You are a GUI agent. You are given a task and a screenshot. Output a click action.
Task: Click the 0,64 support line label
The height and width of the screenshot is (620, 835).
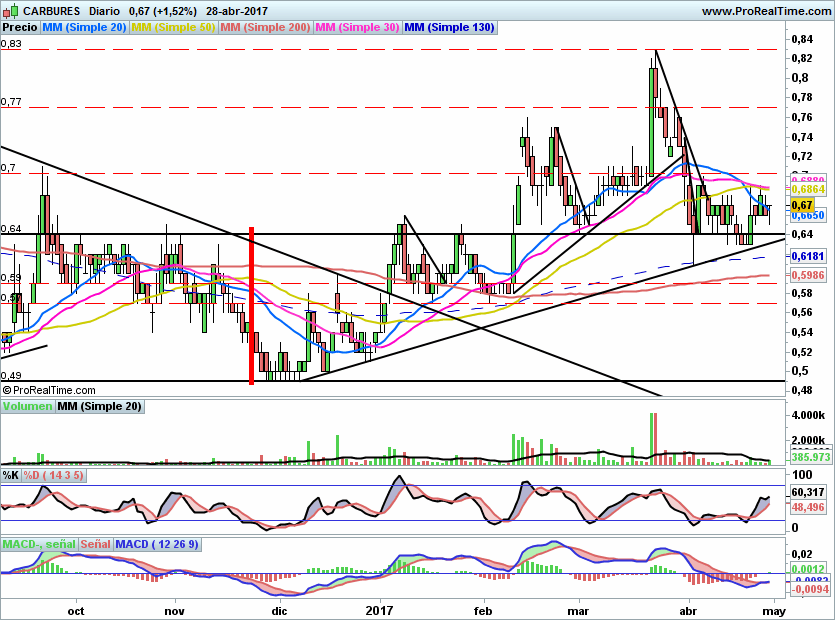coord(11,229)
